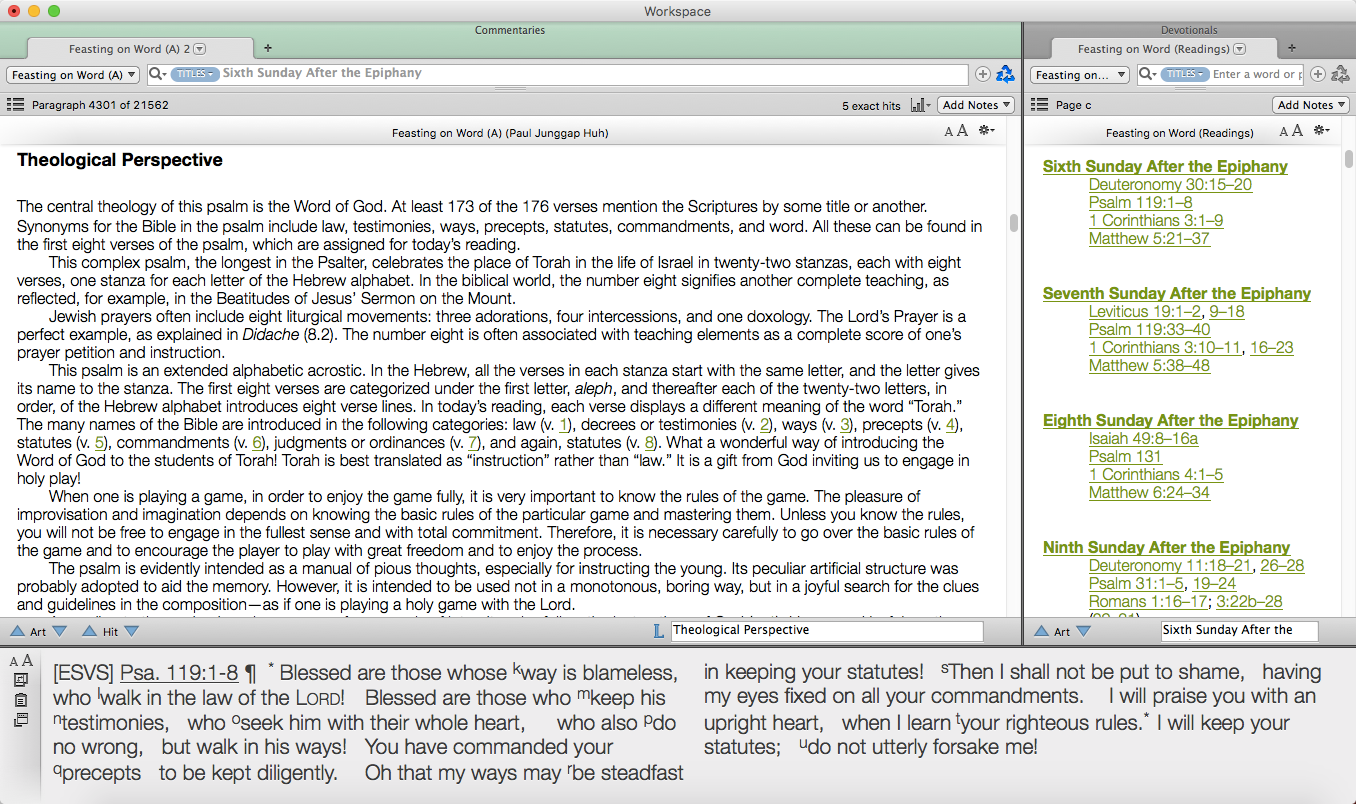Open Seventh Sunday After the Epiphany link
The height and width of the screenshot is (804, 1356).
coord(1177,293)
